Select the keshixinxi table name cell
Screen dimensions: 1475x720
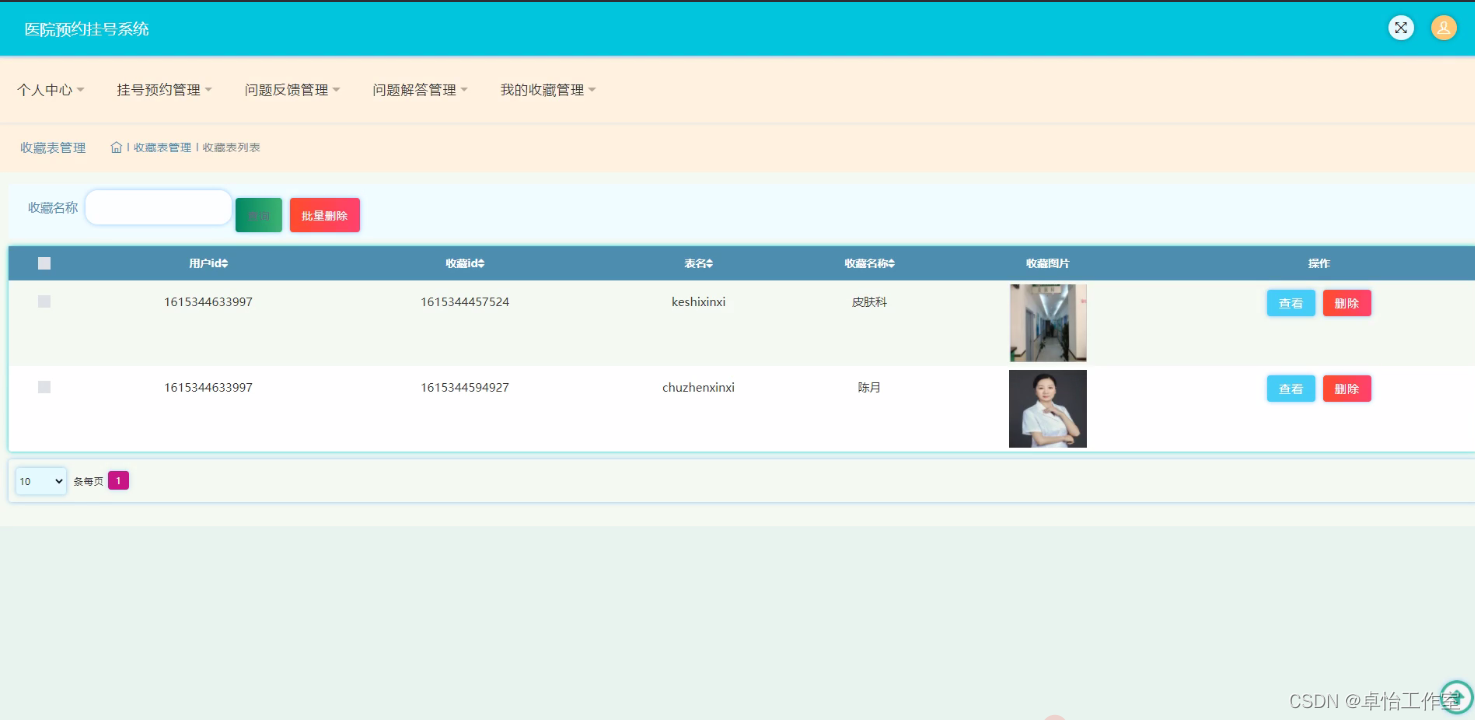[x=699, y=302]
